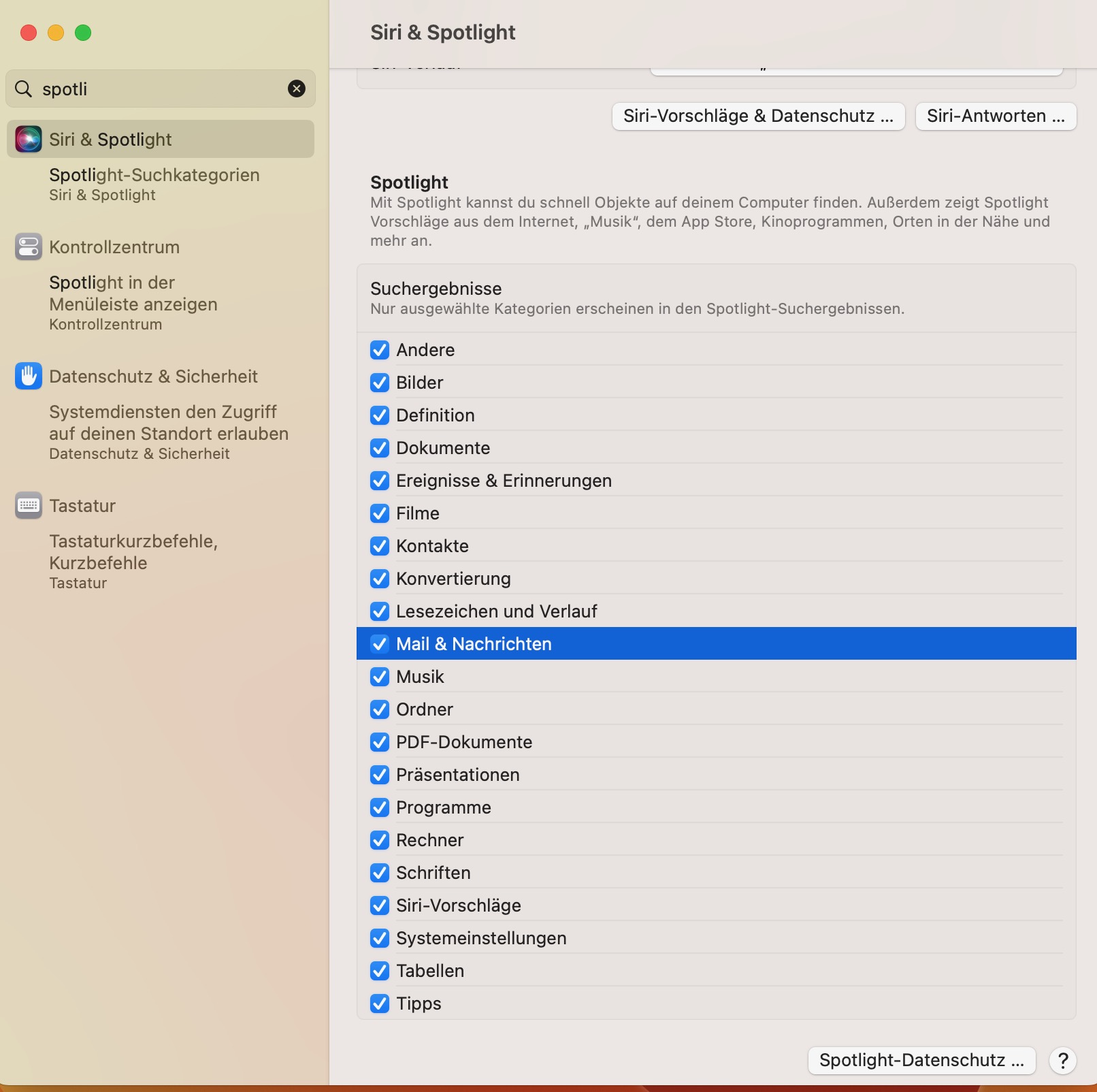Uncheck the Schriften checkbox
Screen dimensions: 1097x1092
tap(380, 873)
